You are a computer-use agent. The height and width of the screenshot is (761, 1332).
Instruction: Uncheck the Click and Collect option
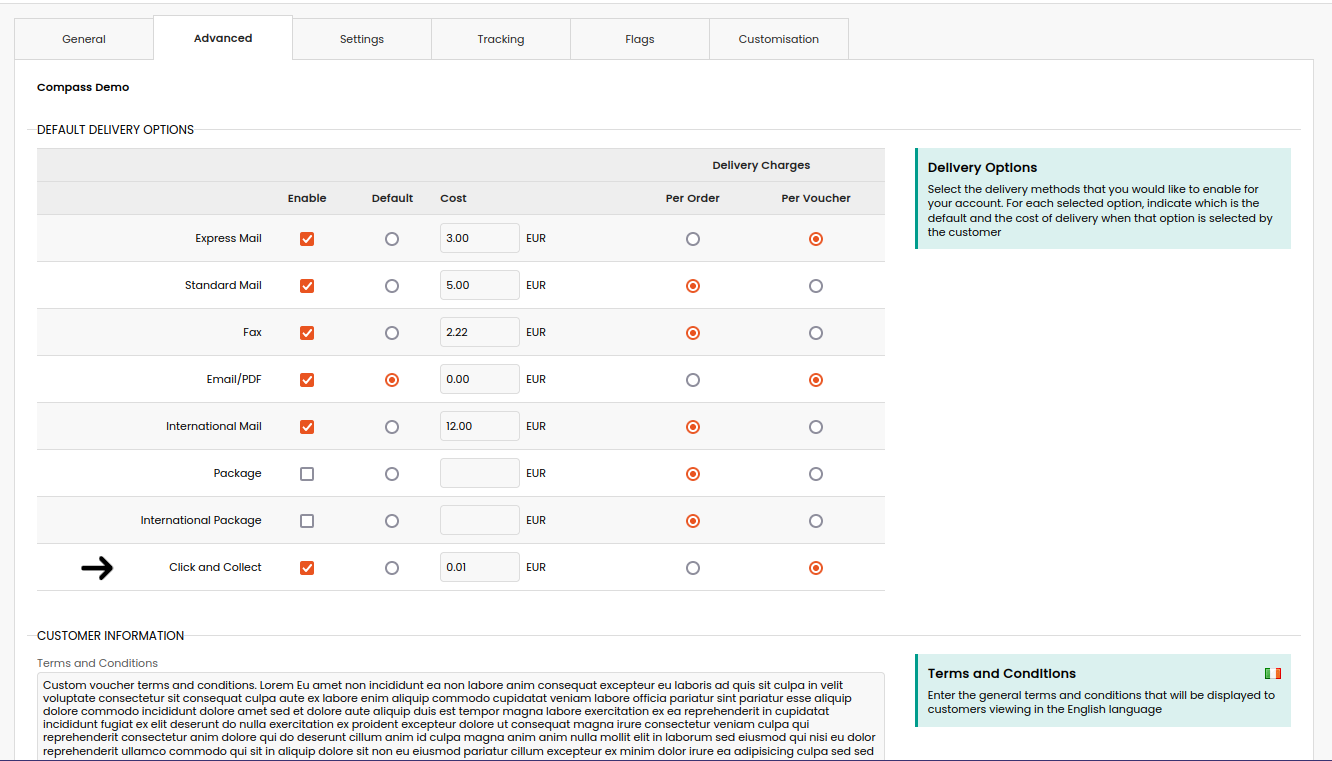[307, 568]
